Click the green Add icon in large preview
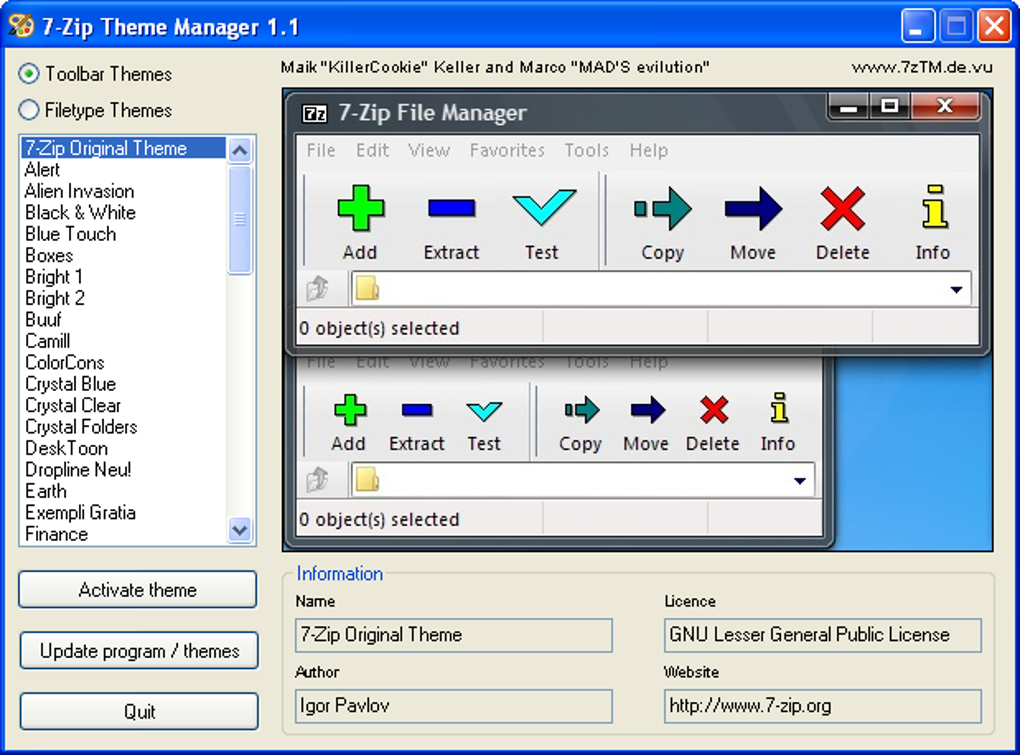This screenshot has width=1020, height=755. tap(360, 208)
